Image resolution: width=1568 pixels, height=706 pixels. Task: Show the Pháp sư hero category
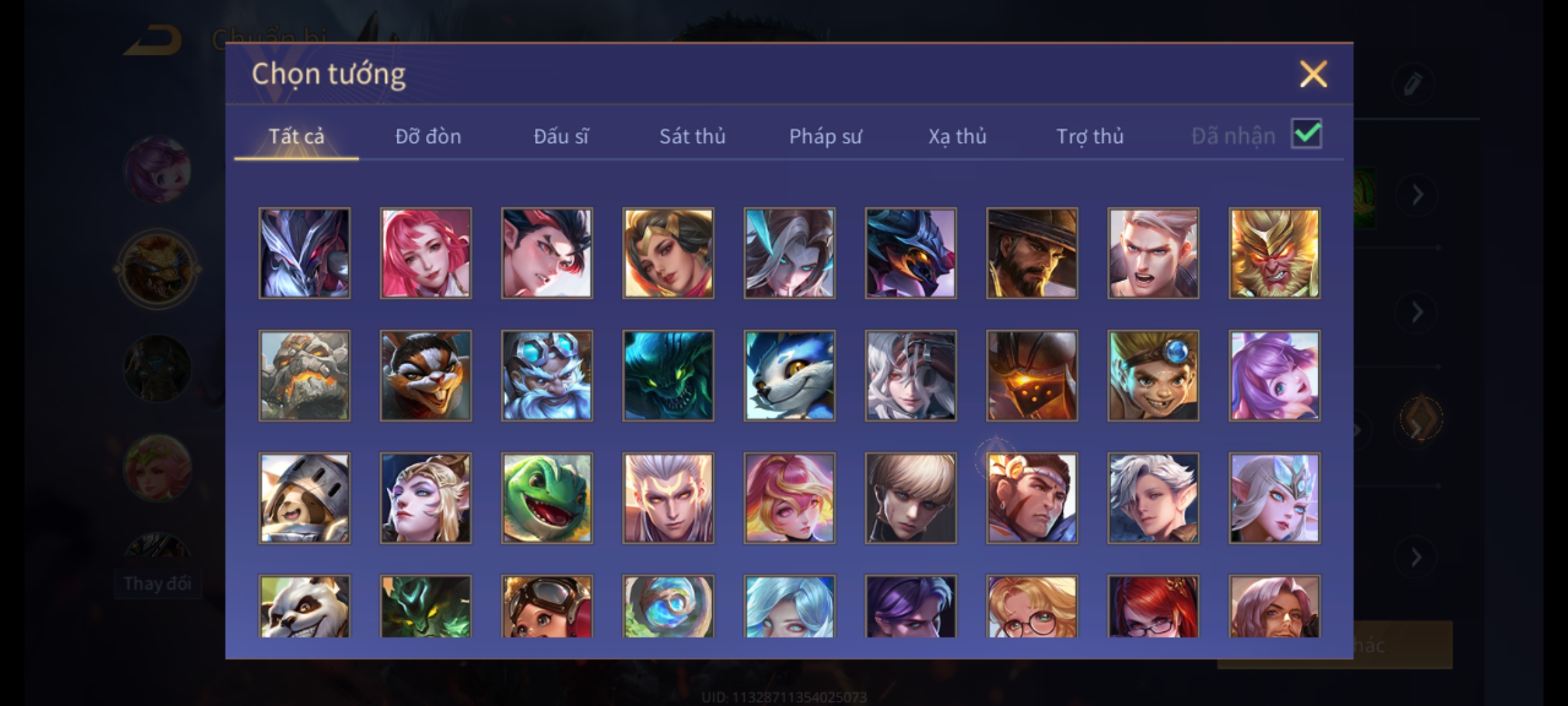click(x=825, y=136)
